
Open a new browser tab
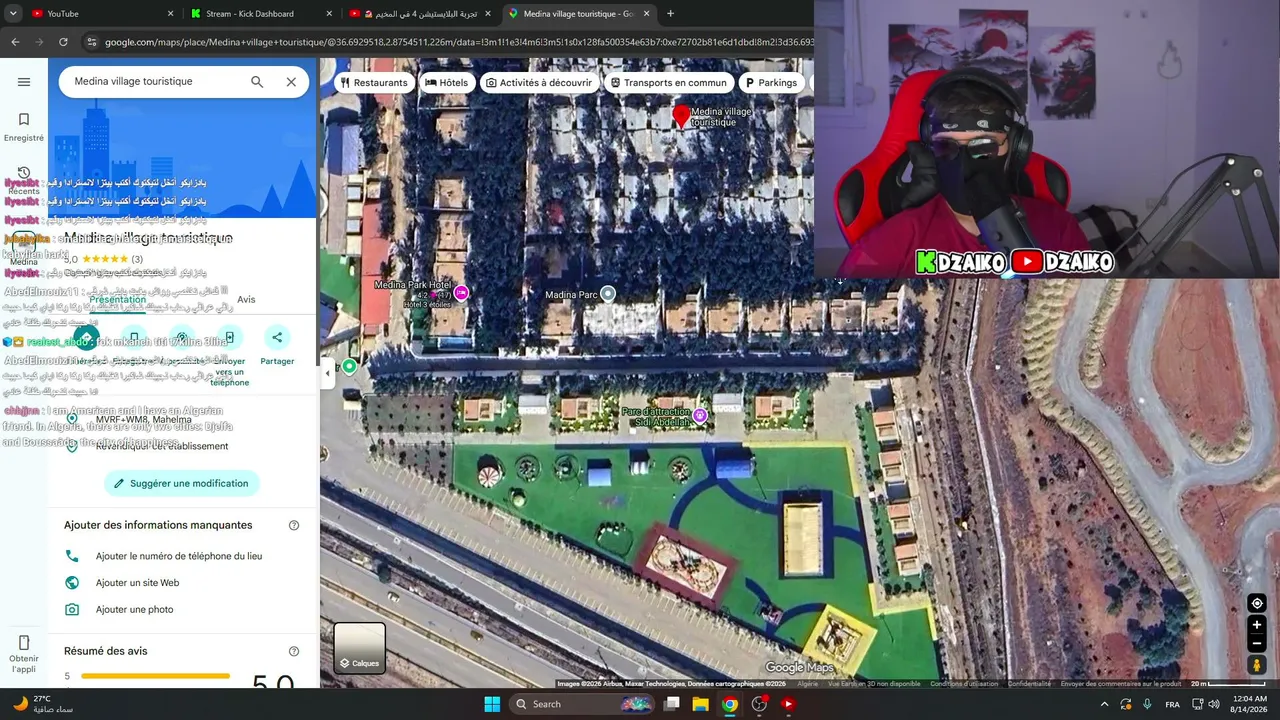click(670, 14)
